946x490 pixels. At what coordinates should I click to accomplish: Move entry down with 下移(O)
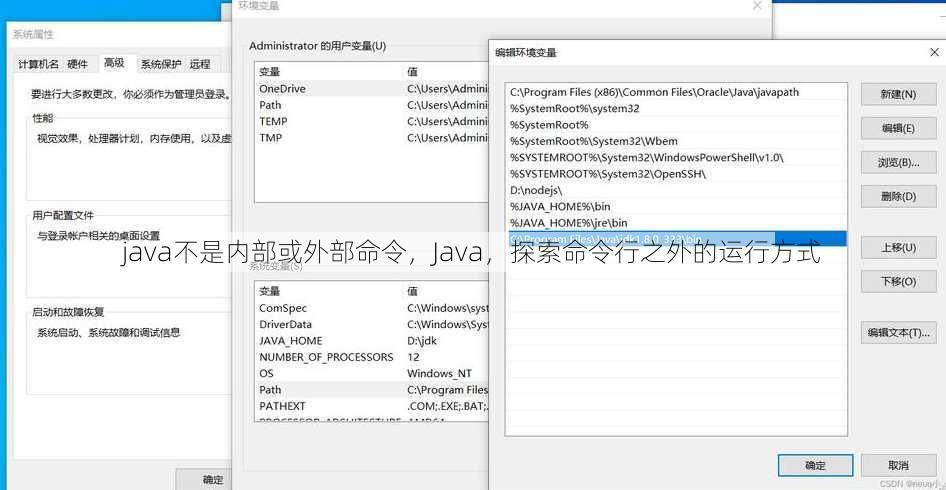point(898,281)
